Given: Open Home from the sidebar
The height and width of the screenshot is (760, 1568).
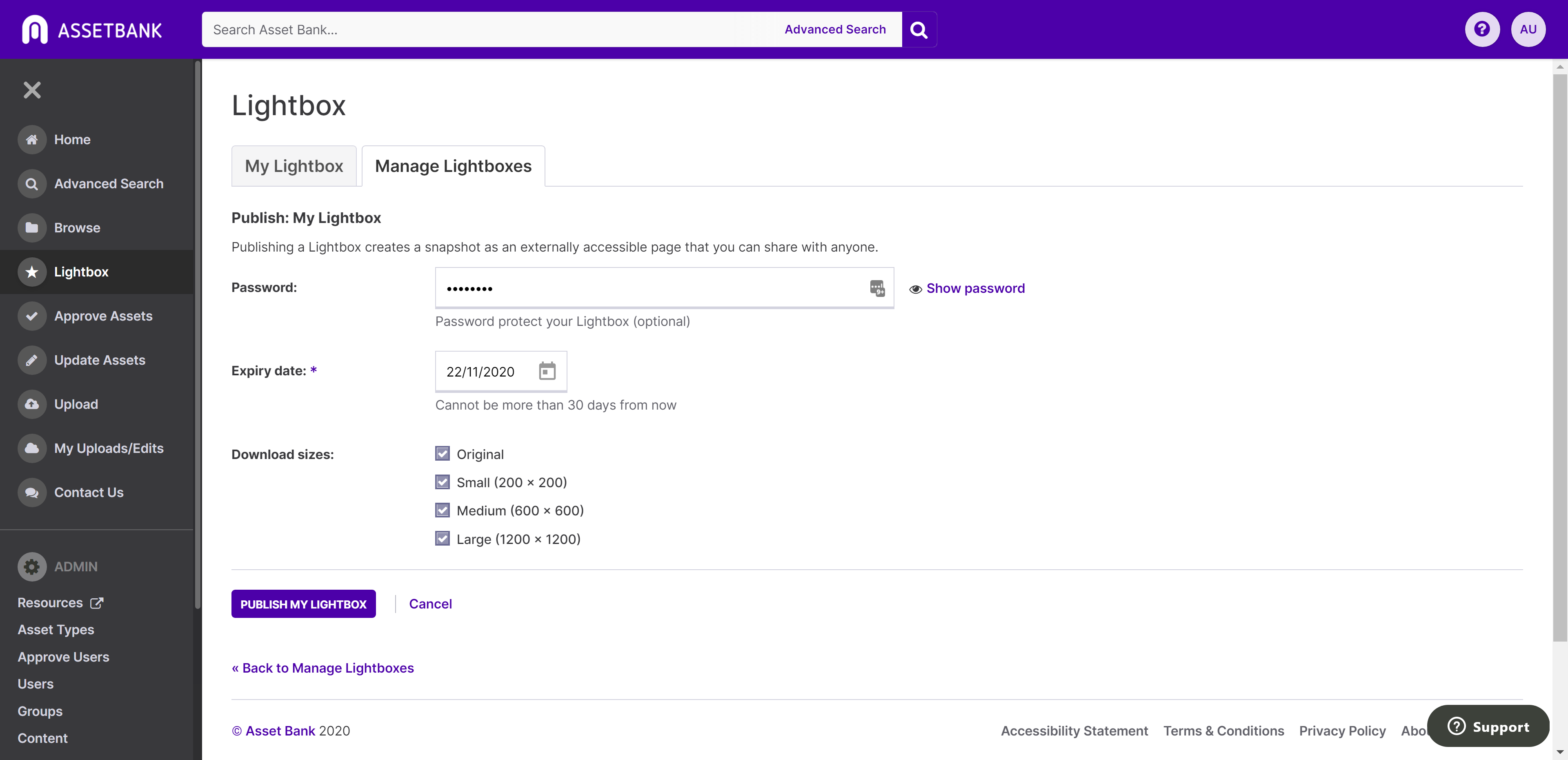Looking at the screenshot, I should (72, 139).
